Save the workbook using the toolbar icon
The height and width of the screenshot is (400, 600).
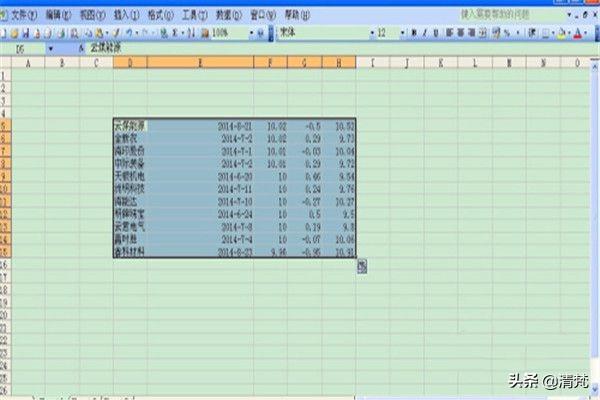(26, 33)
